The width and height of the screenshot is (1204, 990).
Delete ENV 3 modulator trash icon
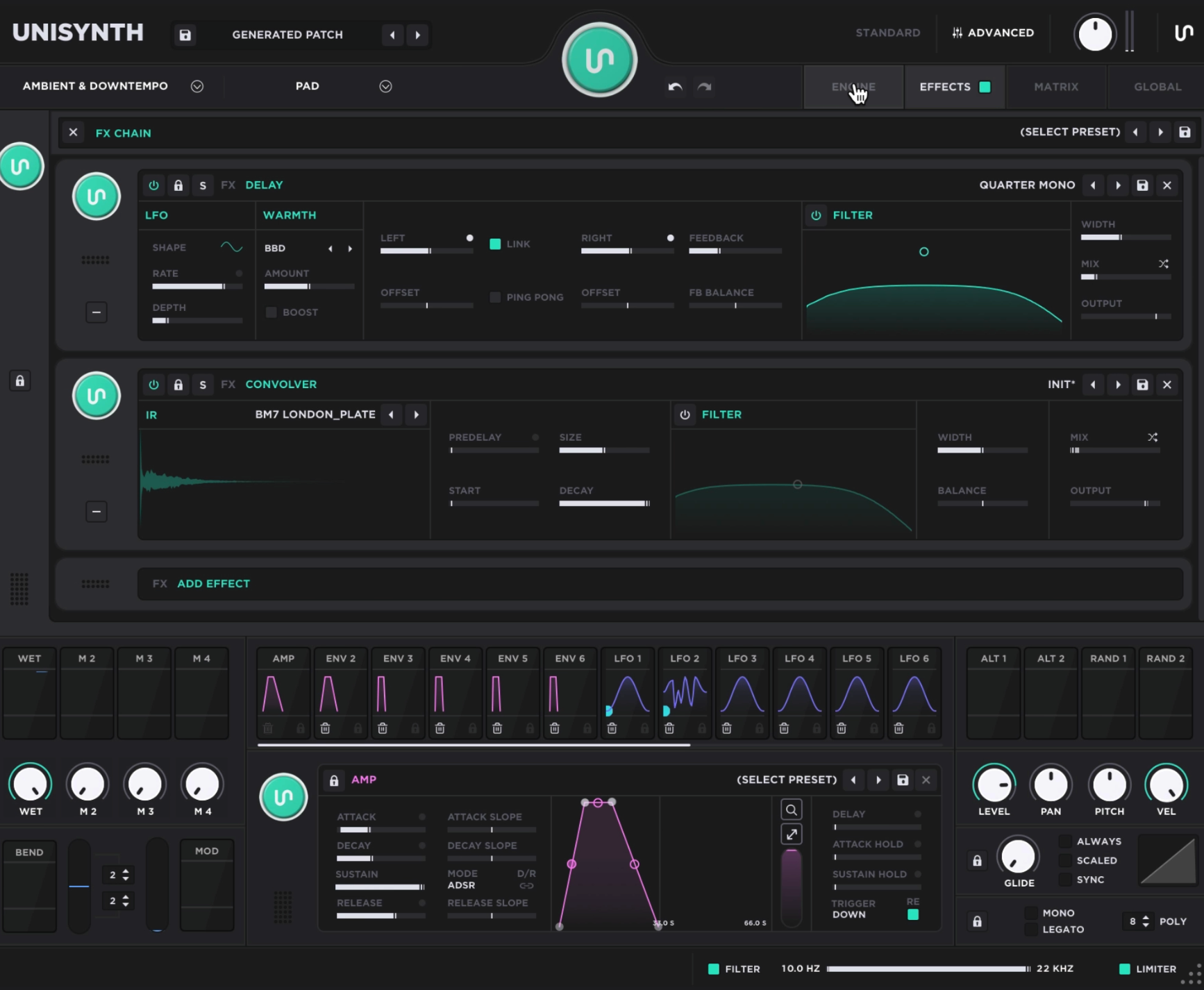(383, 728)
